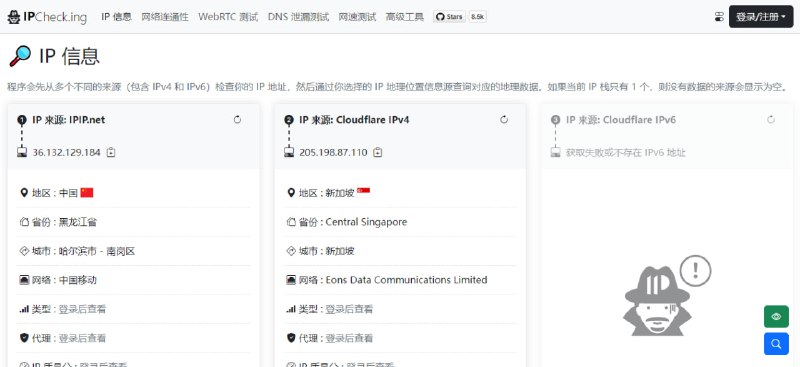The width and height of the screenshot is (800, 367).
Task: Click Eons Data Communications Limited text
Action: point(406,280)
